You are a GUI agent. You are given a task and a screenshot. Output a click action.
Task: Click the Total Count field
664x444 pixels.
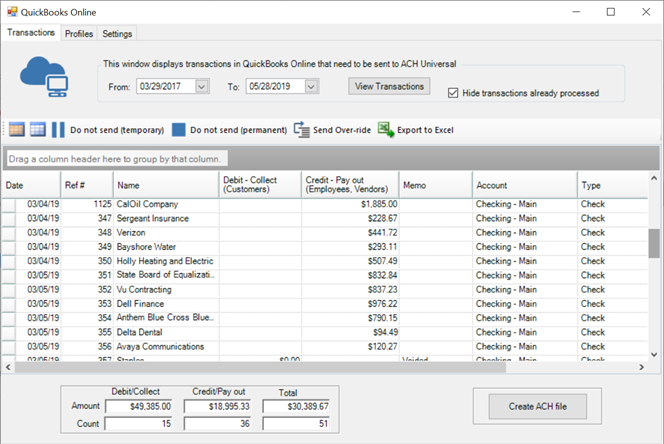tap(296, 423)
